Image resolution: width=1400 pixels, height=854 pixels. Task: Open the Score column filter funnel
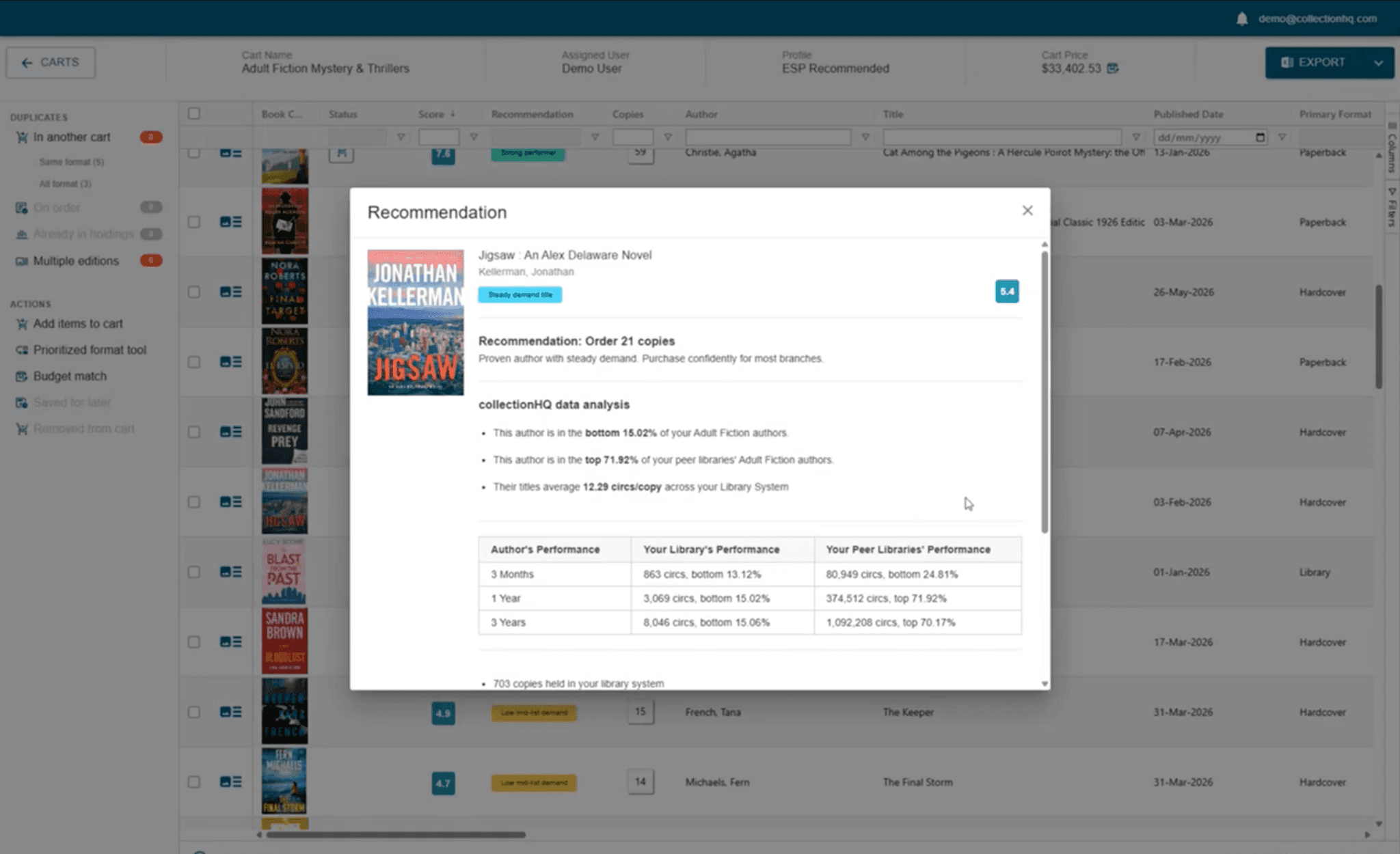(474, 137)
